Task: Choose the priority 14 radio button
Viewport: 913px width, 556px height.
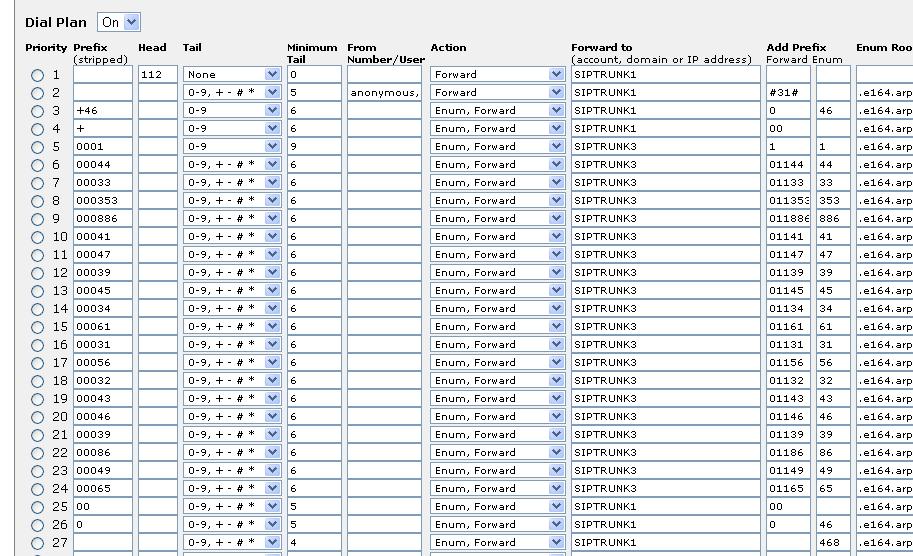Action: point(38,309)
